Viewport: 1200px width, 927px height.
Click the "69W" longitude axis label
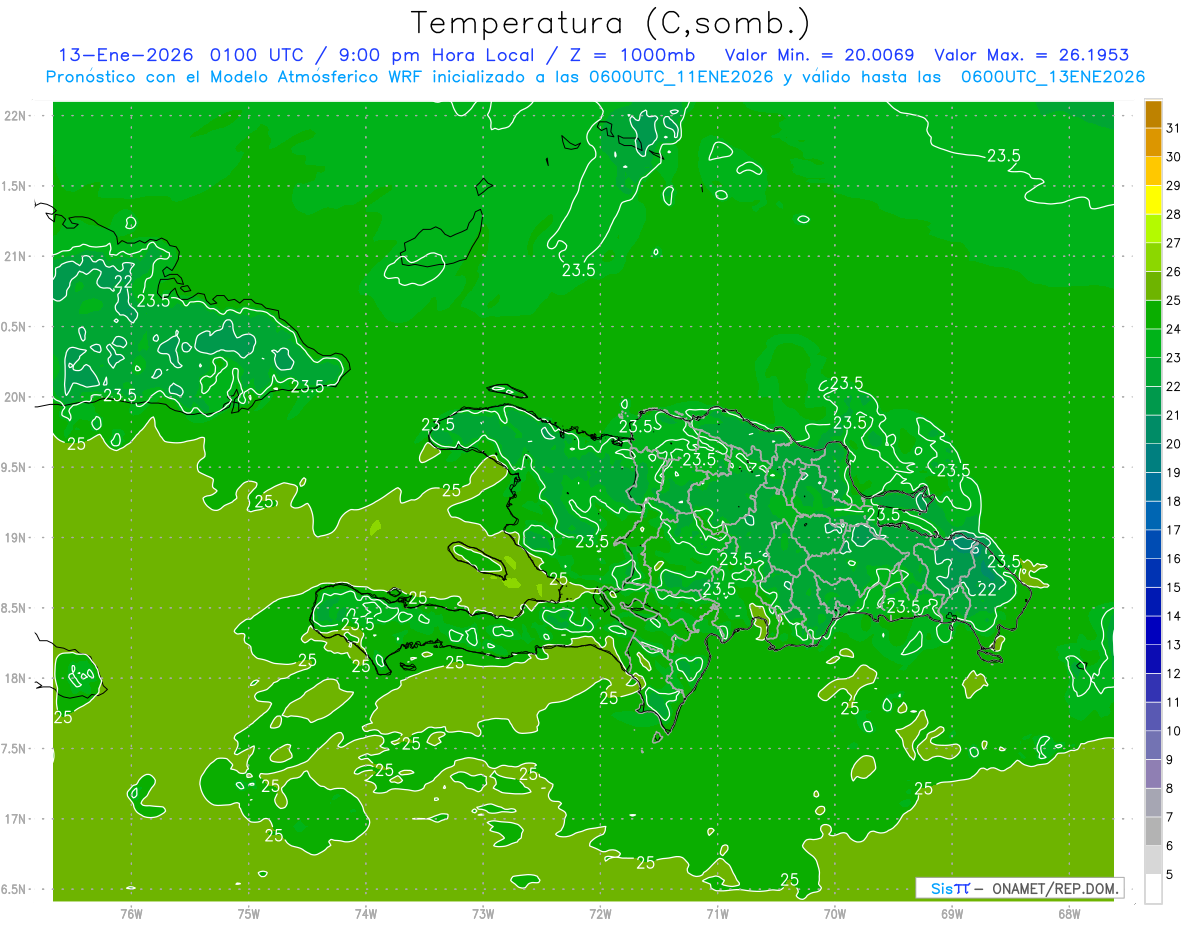(x=952, y=913)
